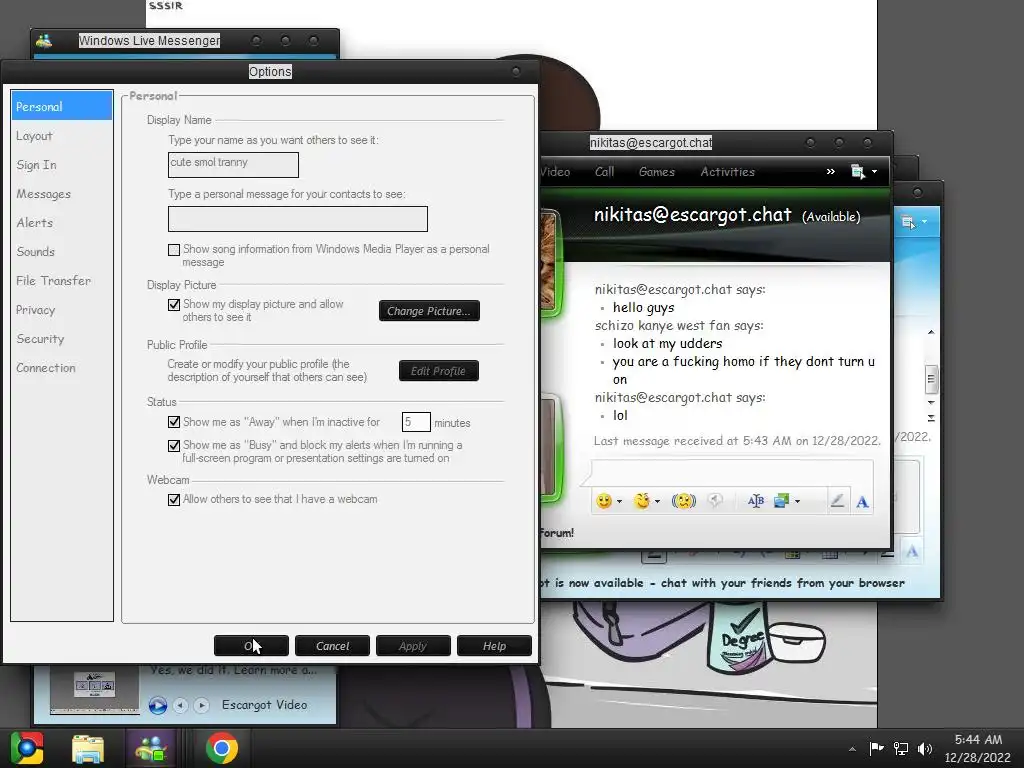The height and width of the screenshot is (768, 1024).
Task: Go to next Escargot video item
Action: 202,705
